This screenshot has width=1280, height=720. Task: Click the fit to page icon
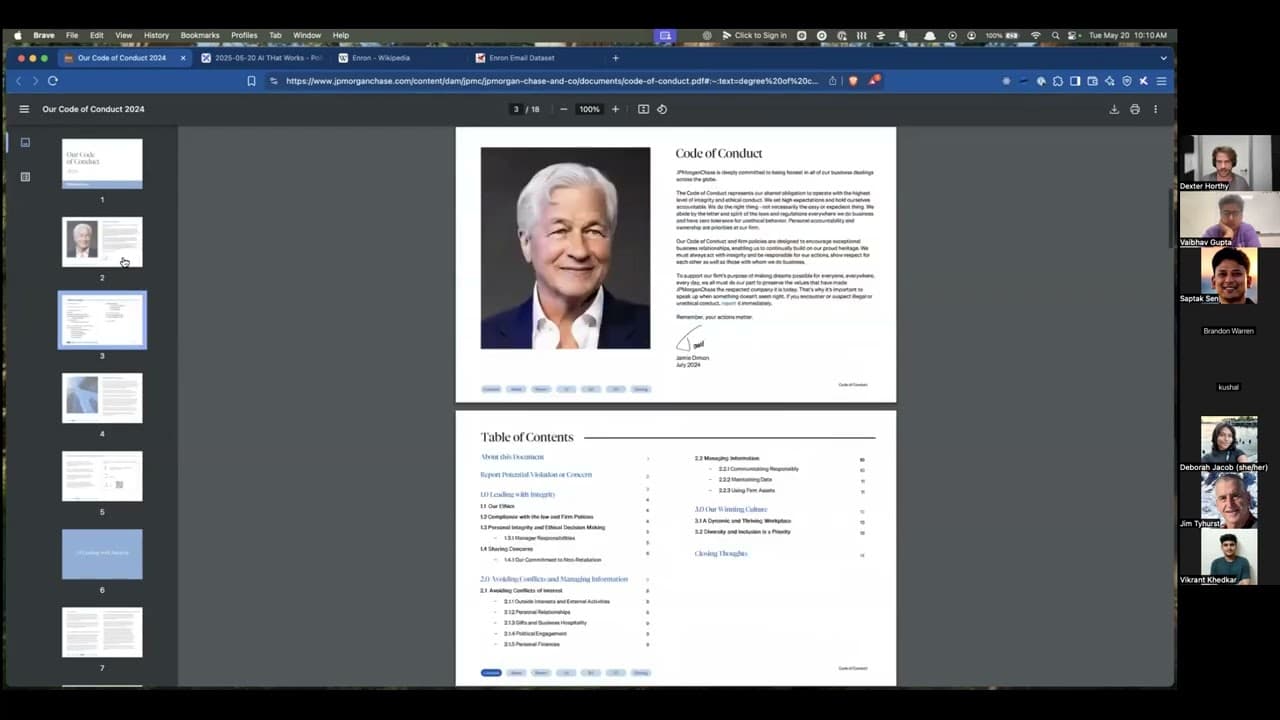coord(643,109)
